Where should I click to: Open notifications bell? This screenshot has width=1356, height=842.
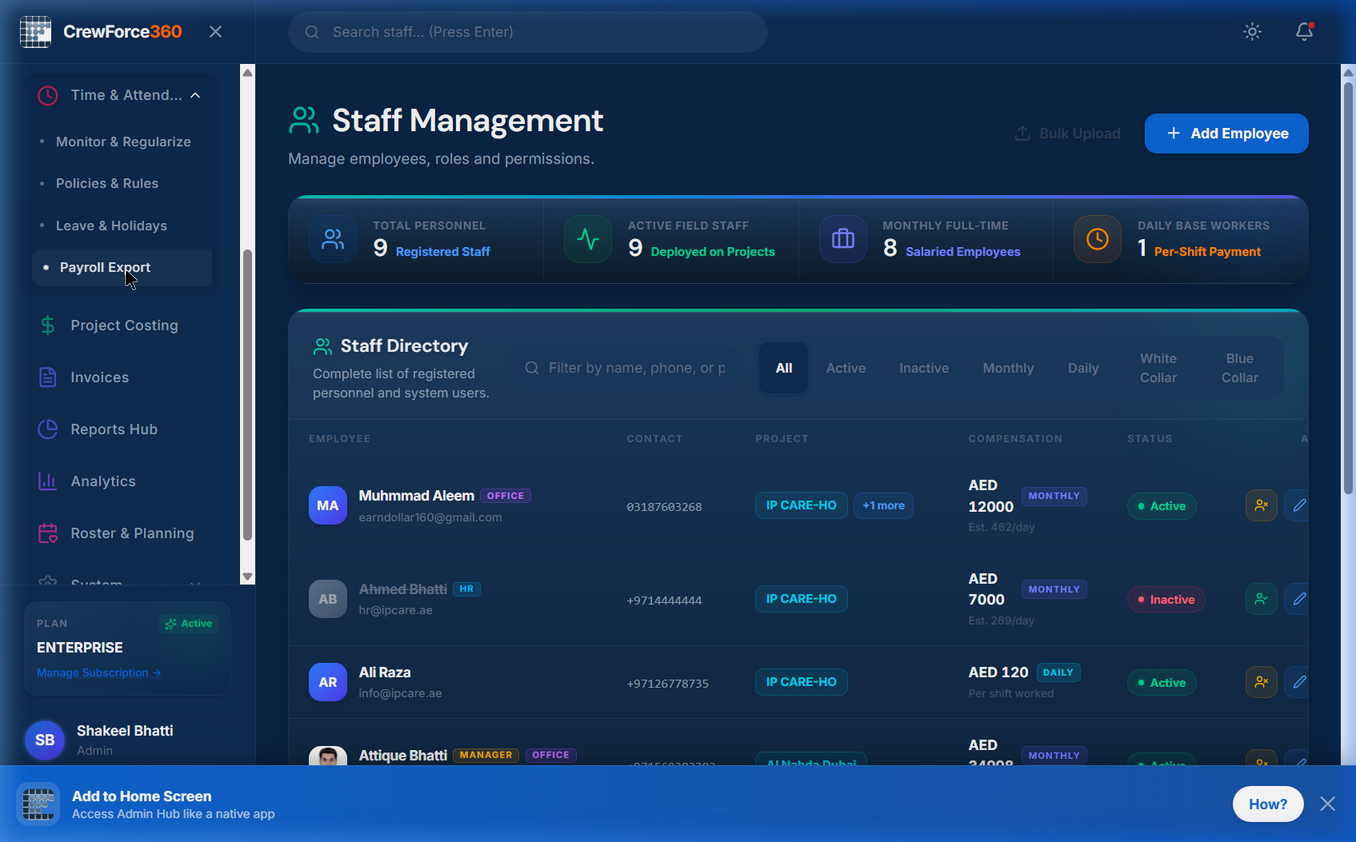pyautogui.click(x=1304, y=32)
